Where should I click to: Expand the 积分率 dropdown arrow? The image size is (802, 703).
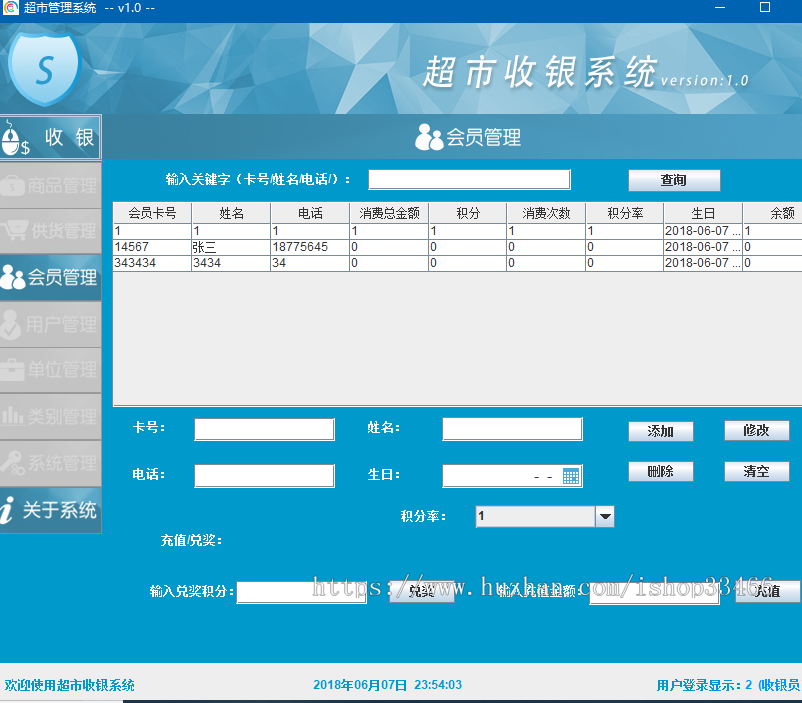coord(604,516)
